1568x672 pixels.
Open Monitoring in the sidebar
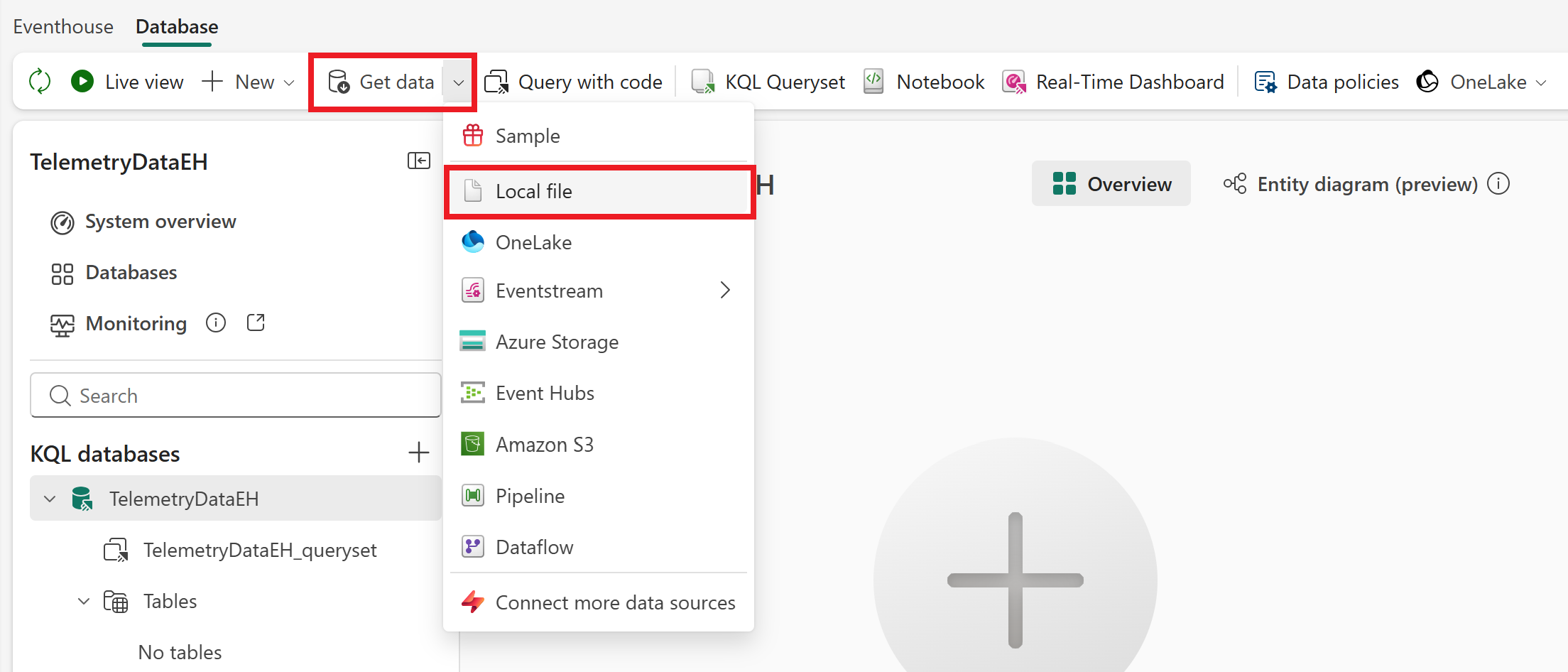[119, 324]
